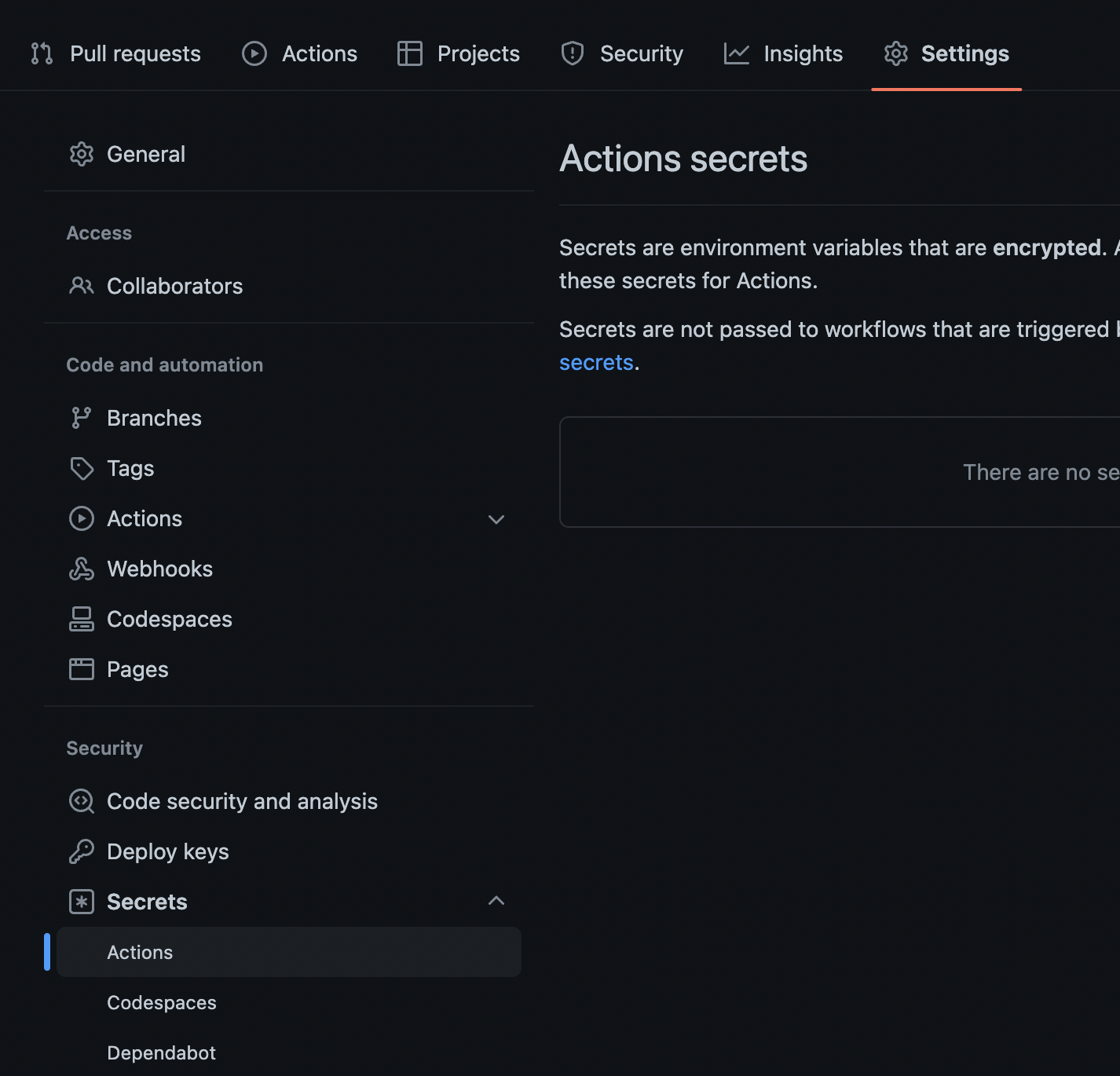
Task: Click the Pages browser icon
Action: click(x=82, y=669)
